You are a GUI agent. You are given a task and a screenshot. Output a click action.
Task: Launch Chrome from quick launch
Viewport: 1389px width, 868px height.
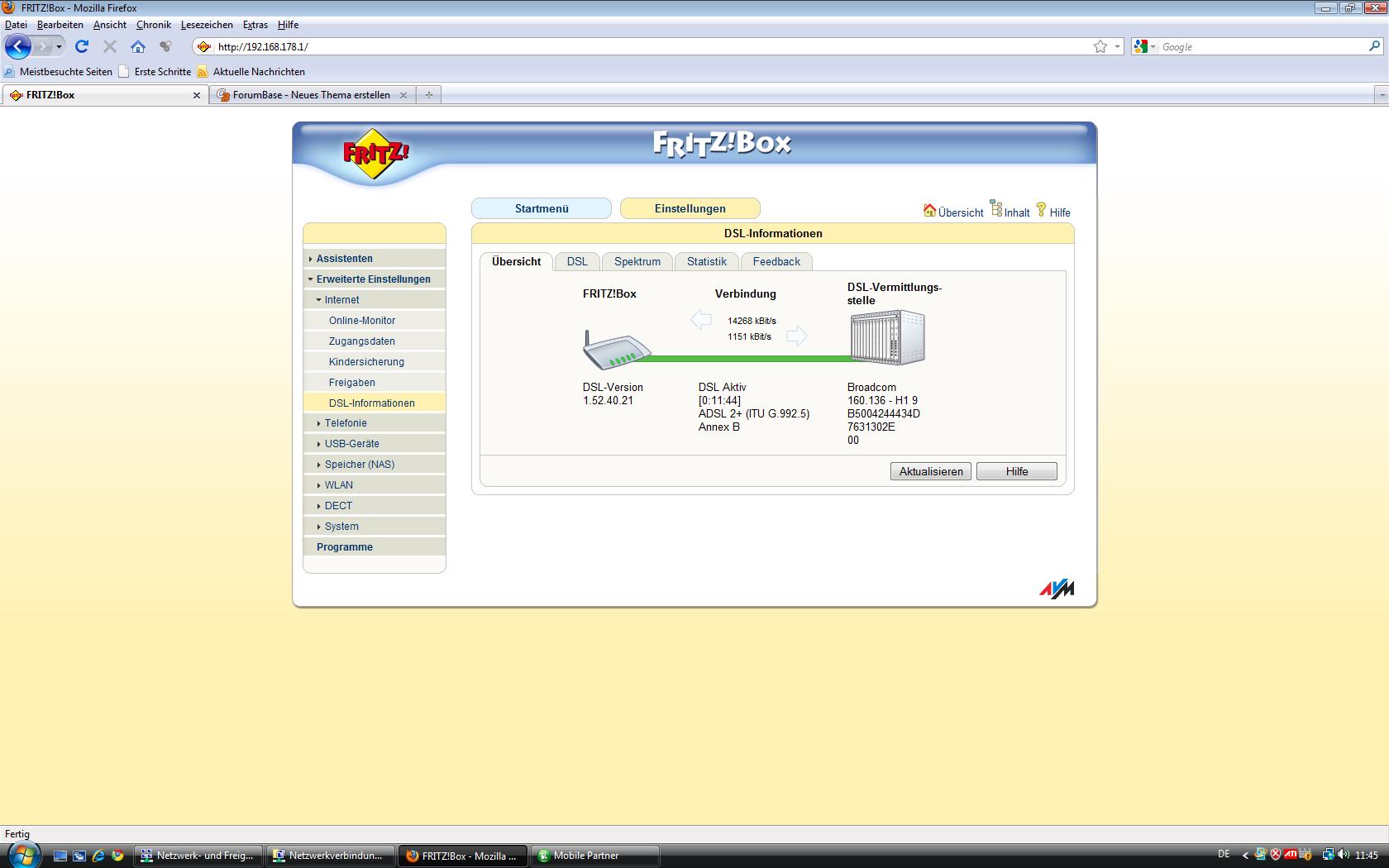117,856
